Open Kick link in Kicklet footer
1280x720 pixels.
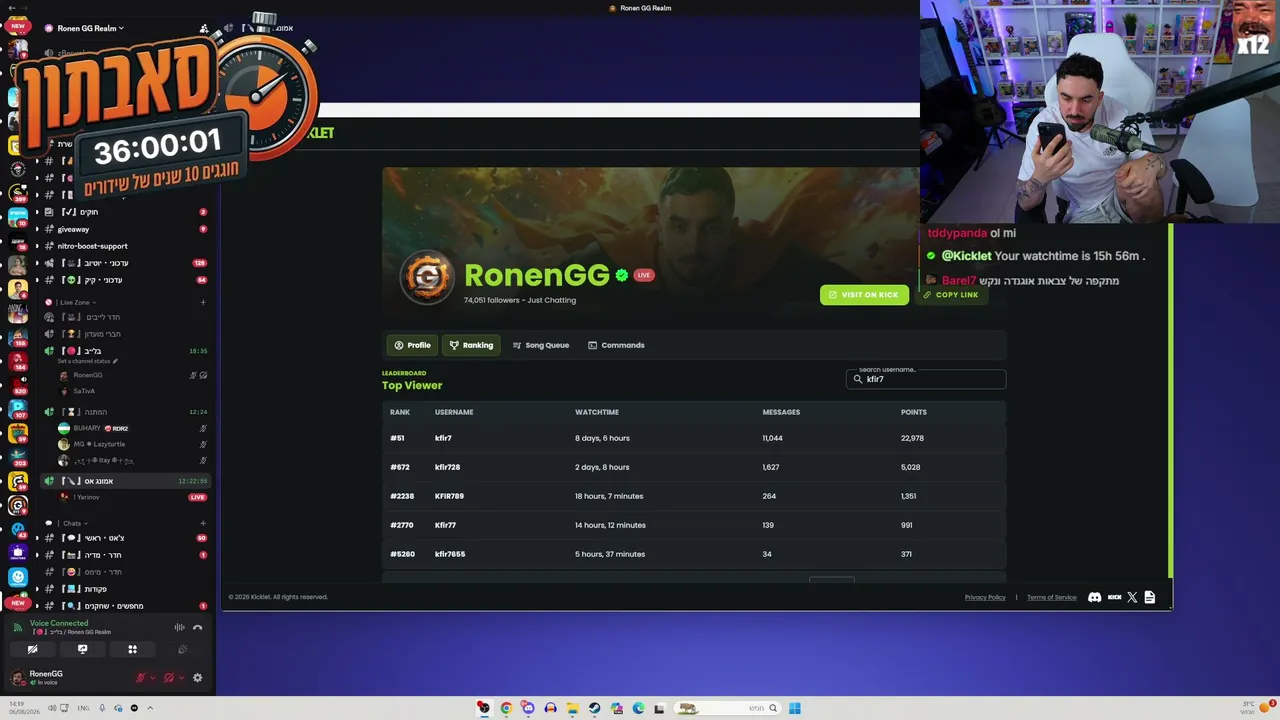[x=1114, y=597]
